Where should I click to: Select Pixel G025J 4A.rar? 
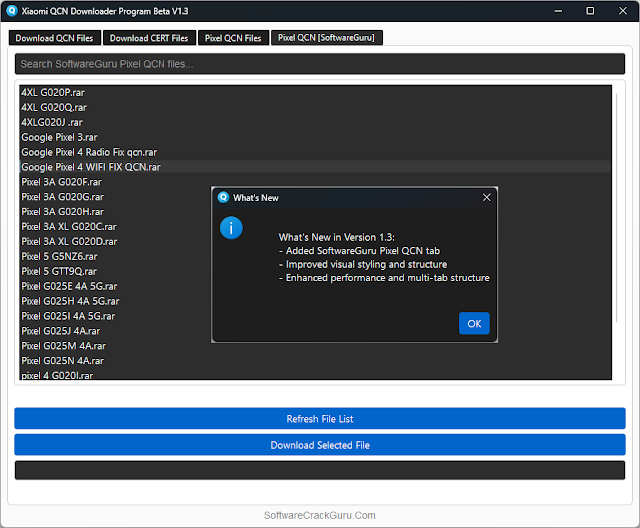[315, 331]
